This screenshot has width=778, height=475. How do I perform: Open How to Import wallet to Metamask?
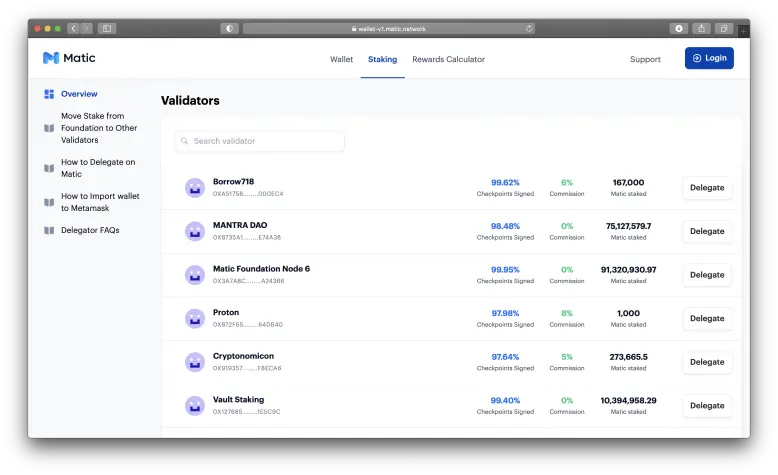100,203
